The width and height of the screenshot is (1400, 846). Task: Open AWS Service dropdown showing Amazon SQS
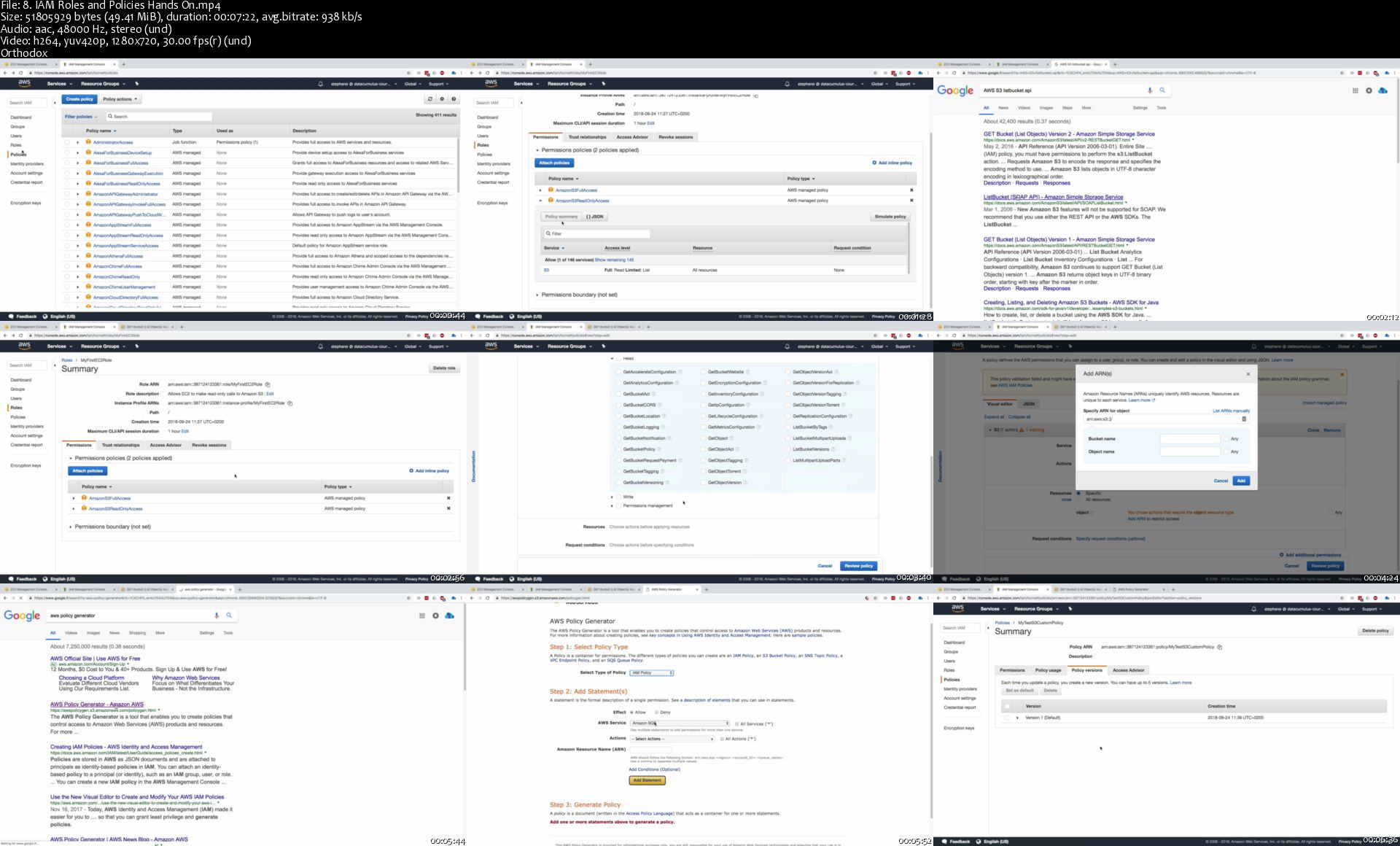[680, 723]
